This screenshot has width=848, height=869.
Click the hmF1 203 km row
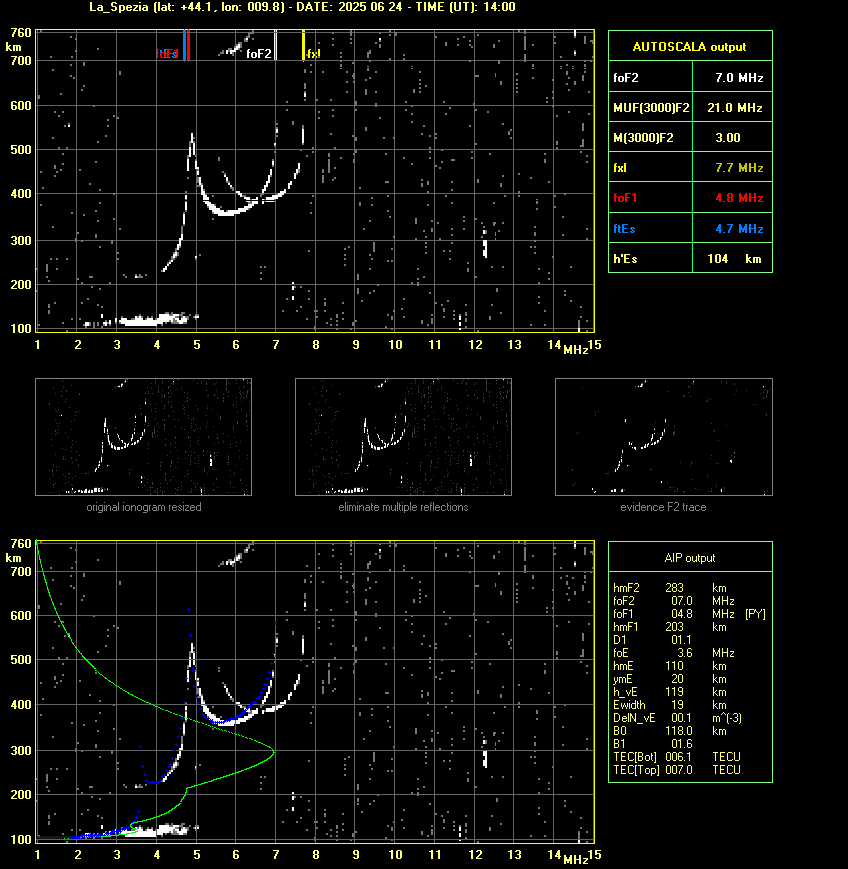coord(670,627)
